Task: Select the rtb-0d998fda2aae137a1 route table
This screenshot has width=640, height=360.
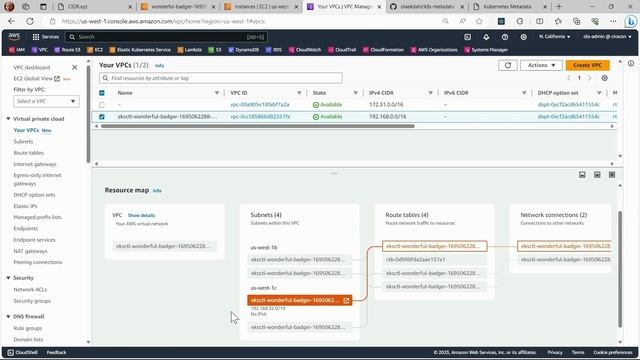Action: click(x=435, y=260)
